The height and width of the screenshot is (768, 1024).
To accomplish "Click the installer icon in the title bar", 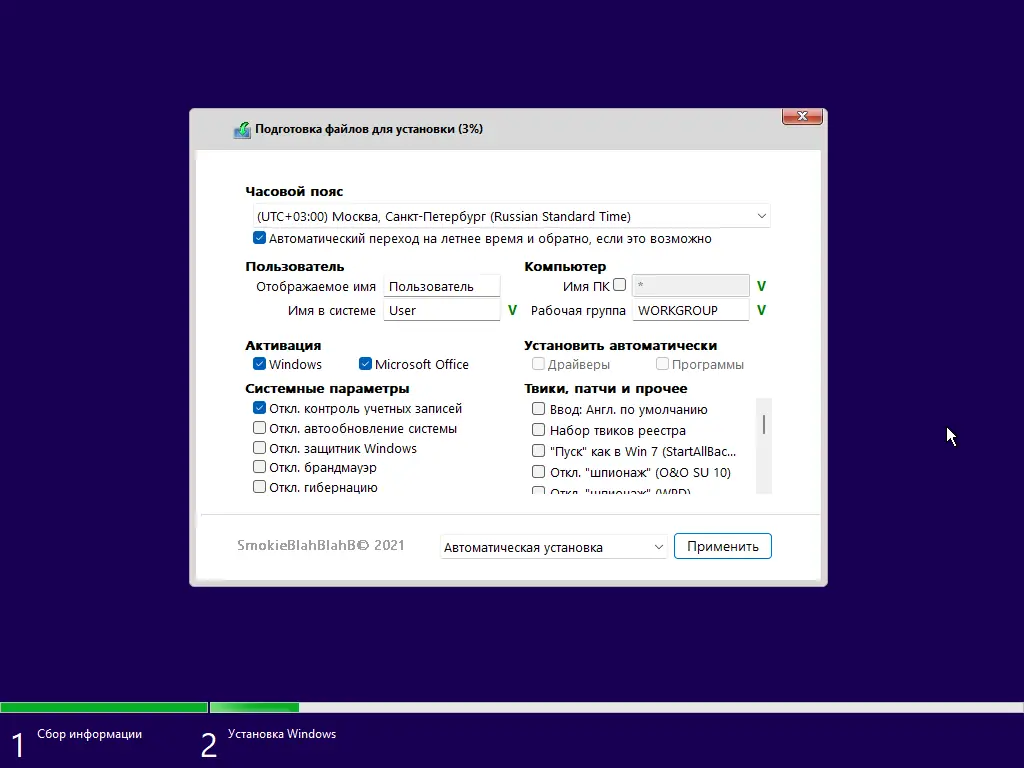I will tap(241, 129).
